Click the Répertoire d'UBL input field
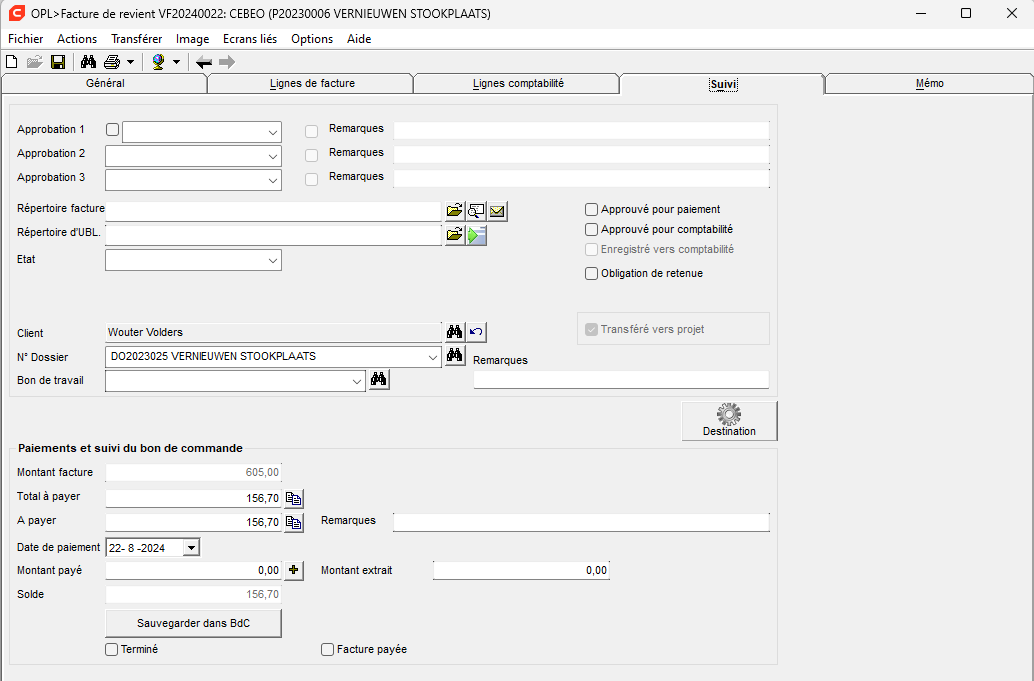Viewport: 1034px width, 681px height. pos(273,235)
